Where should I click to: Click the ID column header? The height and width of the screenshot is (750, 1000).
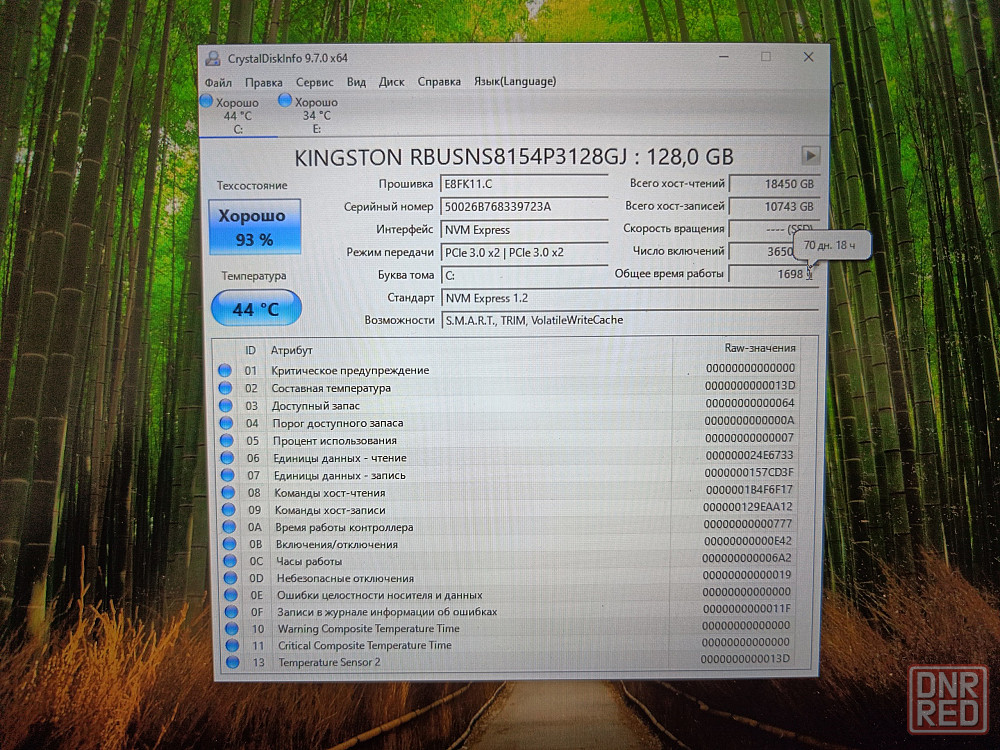[251, 350]
